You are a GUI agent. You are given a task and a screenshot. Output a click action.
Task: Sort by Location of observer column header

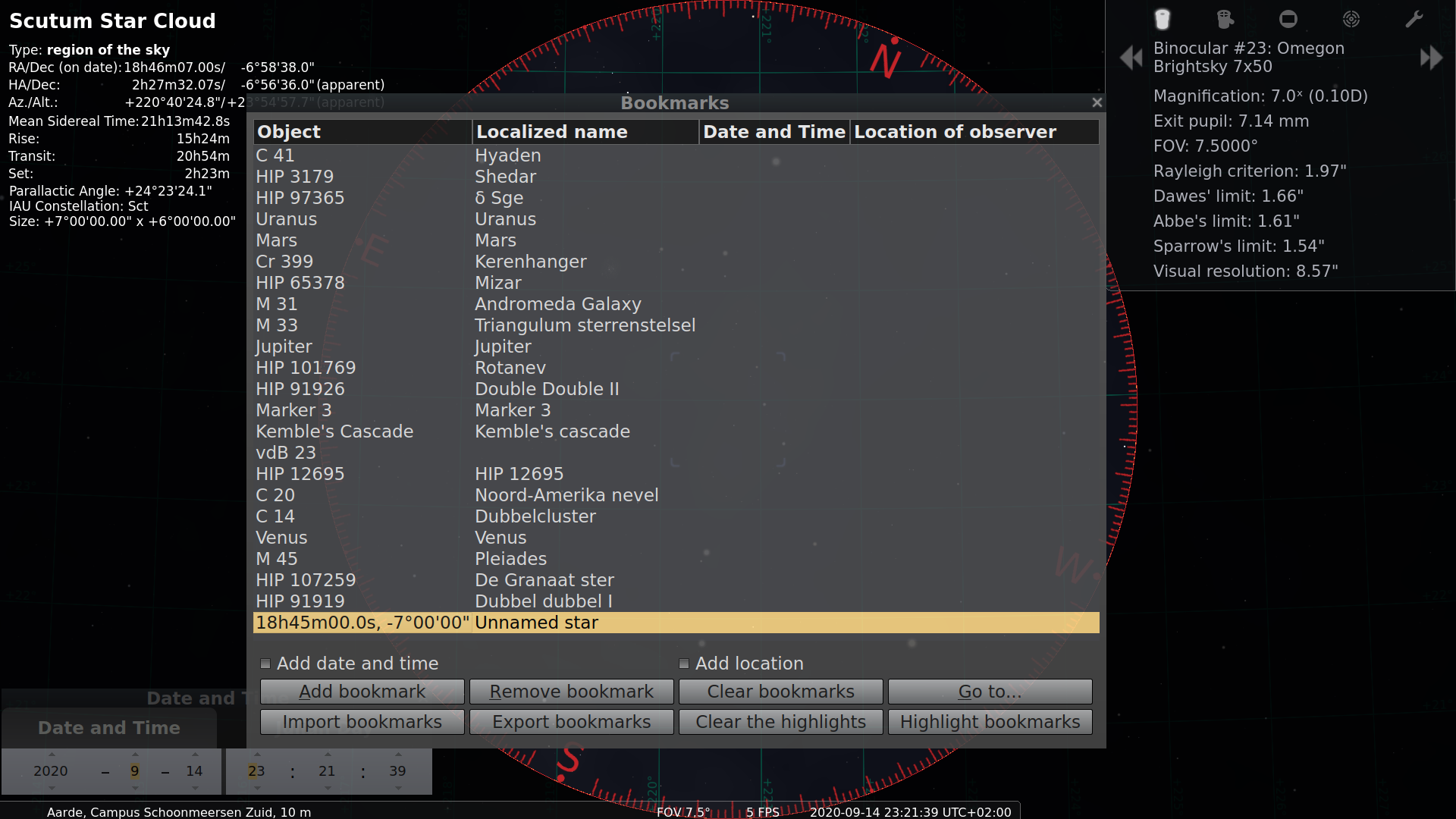click(x=974, y=132)
